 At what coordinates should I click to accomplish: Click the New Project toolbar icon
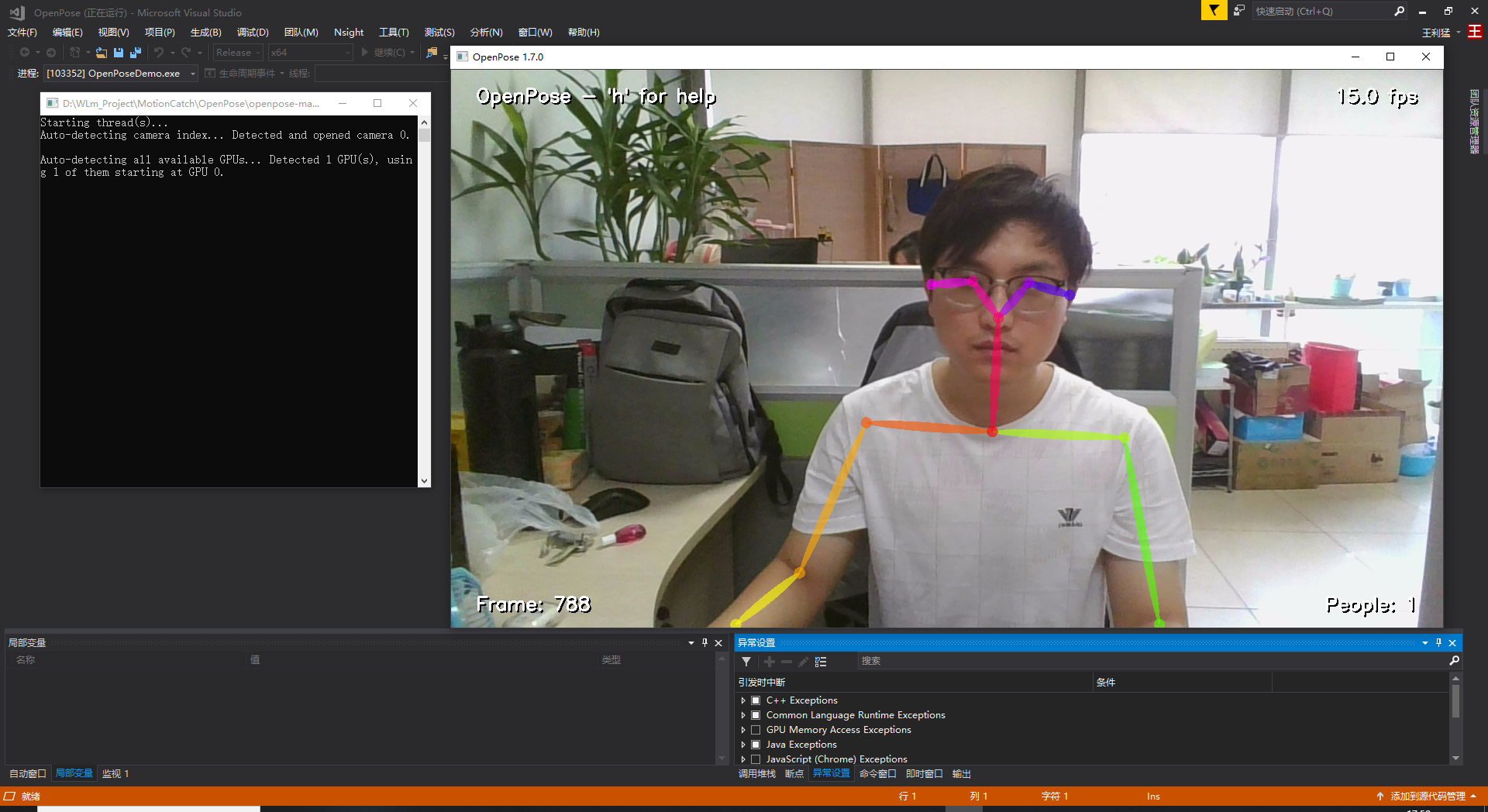point(74,52)
